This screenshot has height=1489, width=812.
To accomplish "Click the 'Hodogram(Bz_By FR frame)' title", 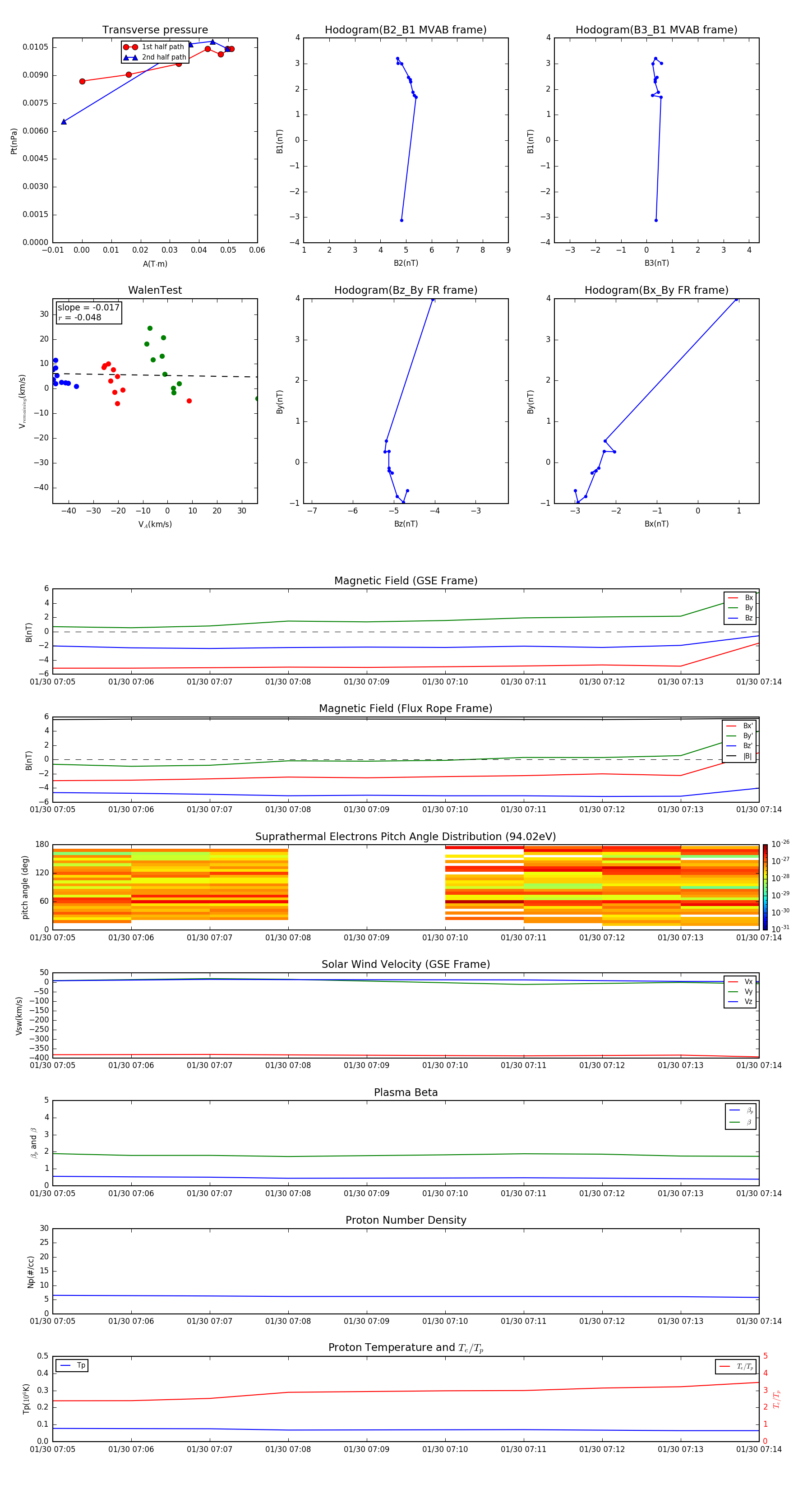I will [x=406, y=290].
